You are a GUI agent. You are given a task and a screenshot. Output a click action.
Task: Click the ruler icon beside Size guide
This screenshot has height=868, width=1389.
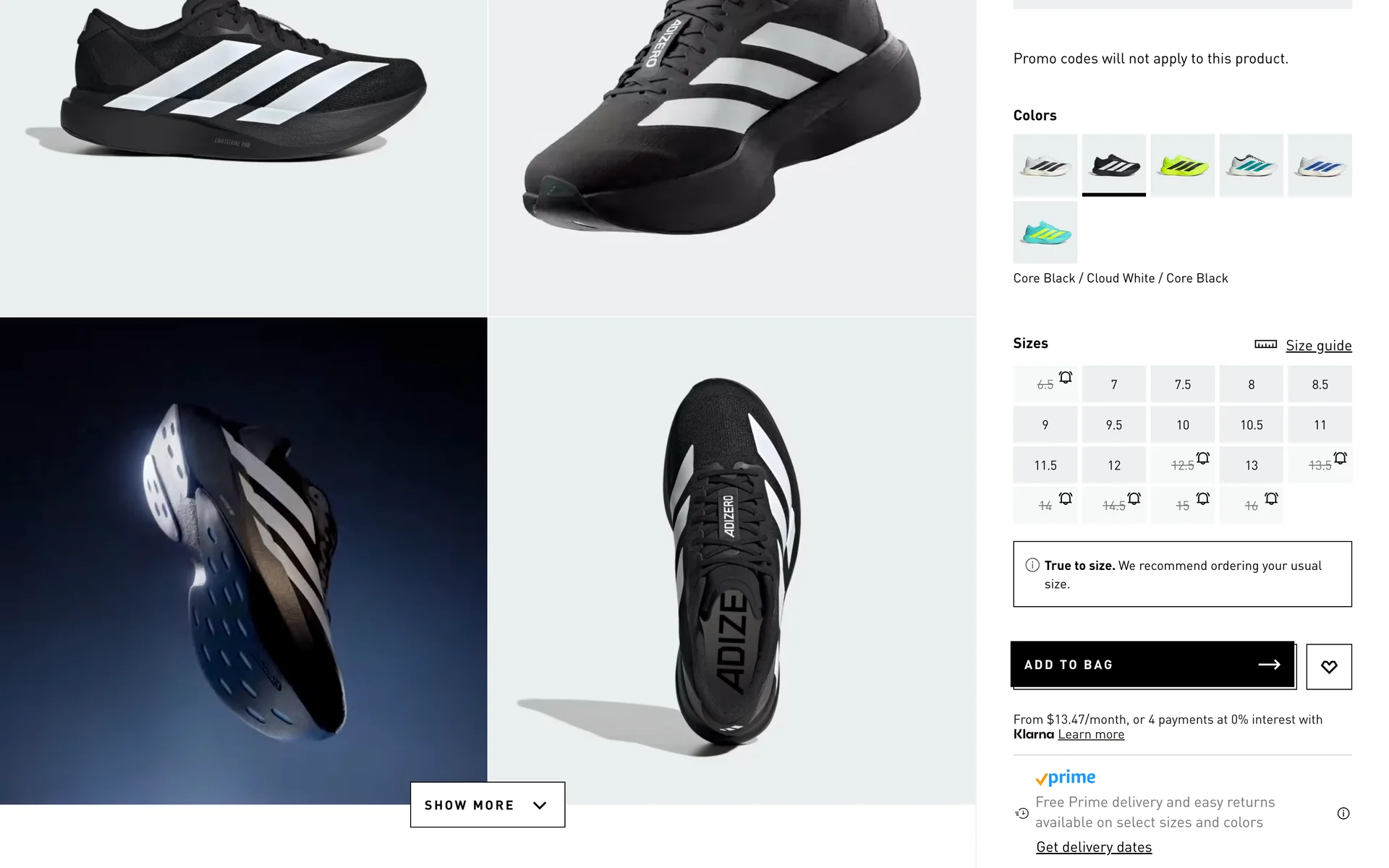(1265, 344)
